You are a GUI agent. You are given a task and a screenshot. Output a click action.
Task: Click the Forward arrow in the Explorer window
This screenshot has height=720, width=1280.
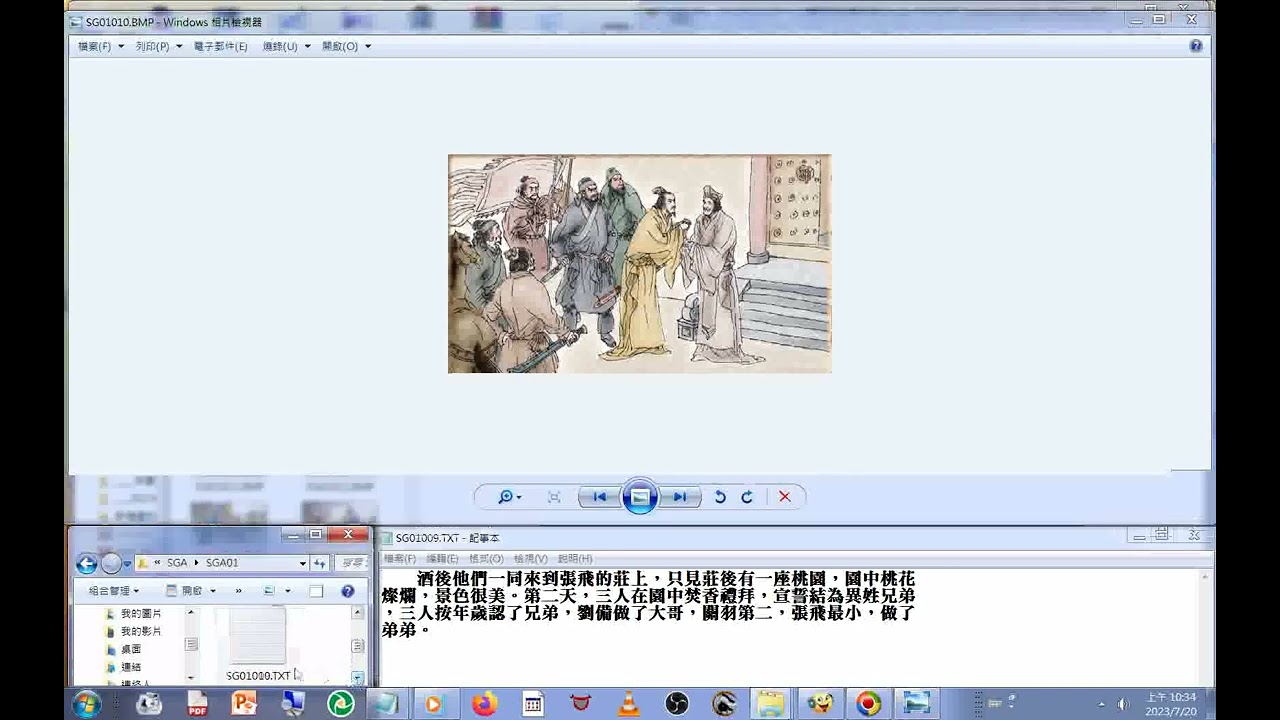111,563
